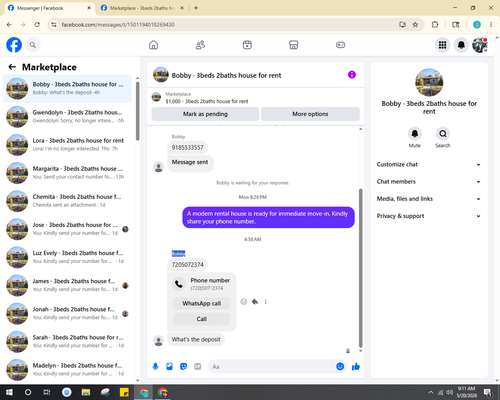Open the Luz Evely conversation
The image size is (500, 400).
click(x=67, y=257)
